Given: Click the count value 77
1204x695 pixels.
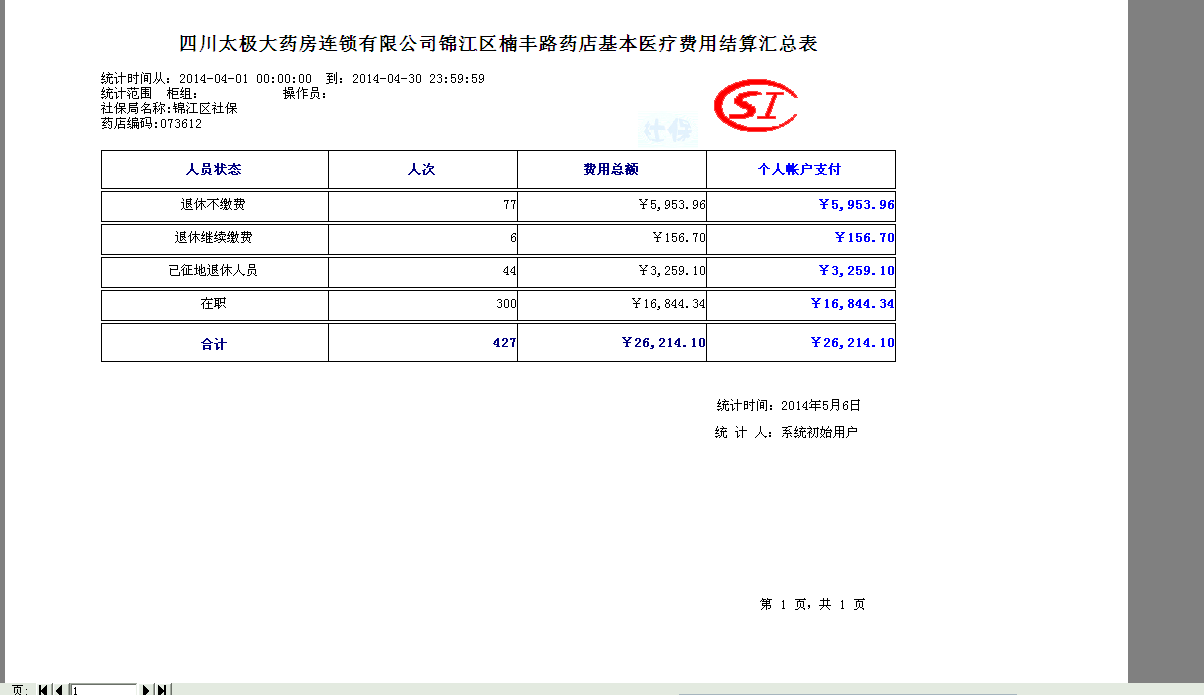Looking at the screenshot, I should pyautogui.click(x=509, y=205).
